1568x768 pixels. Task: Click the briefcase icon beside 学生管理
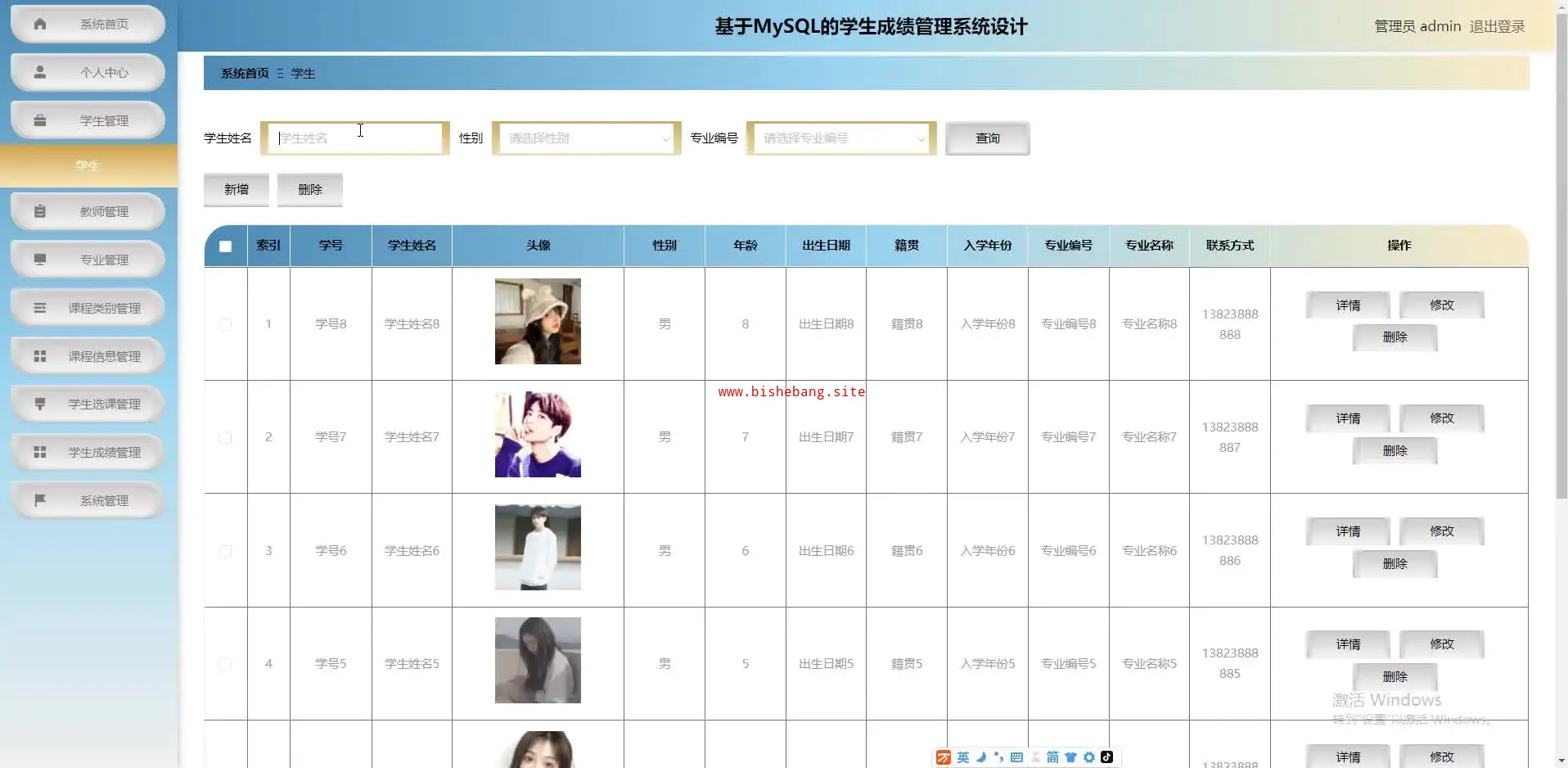pyautogui.click(x=39, y=120)
